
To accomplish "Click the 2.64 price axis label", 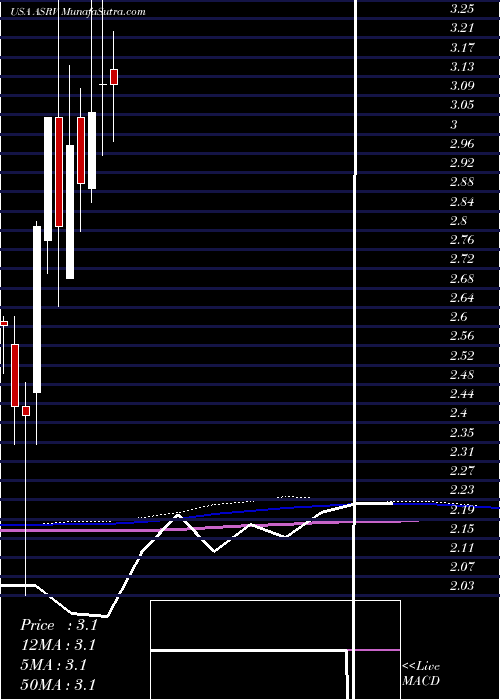I will (461, 298).
